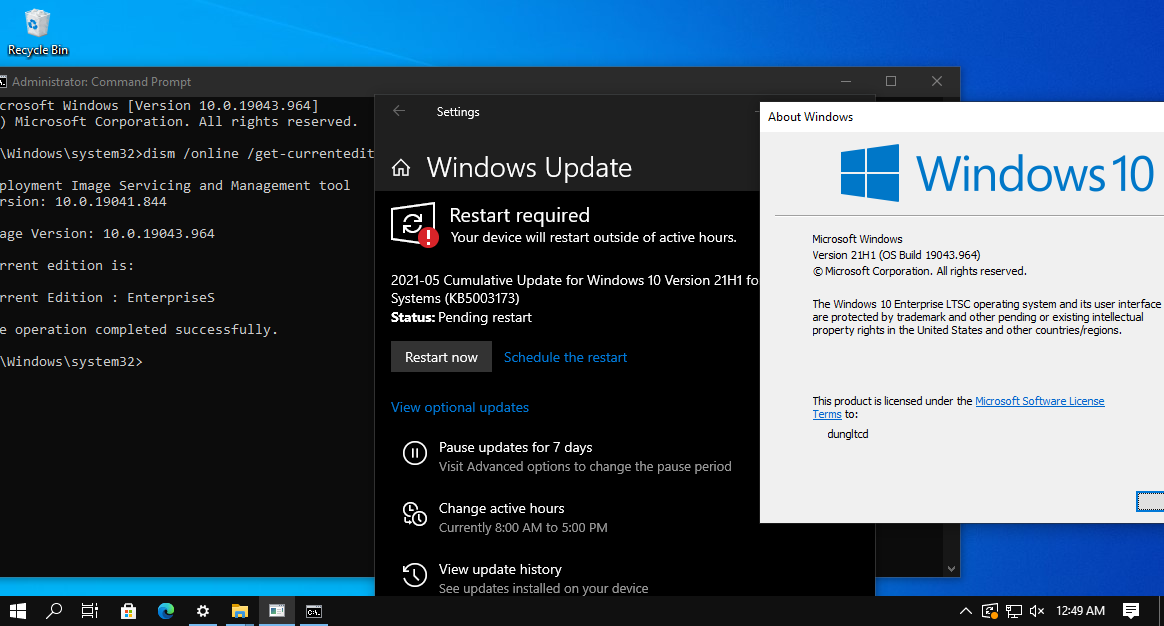The width and height of the screenshot is (1164, 626).
Task: Click 'Version 21H1 (OS Build 19043.964)' text
Action: pyautogui.click(x=896, y=255)
